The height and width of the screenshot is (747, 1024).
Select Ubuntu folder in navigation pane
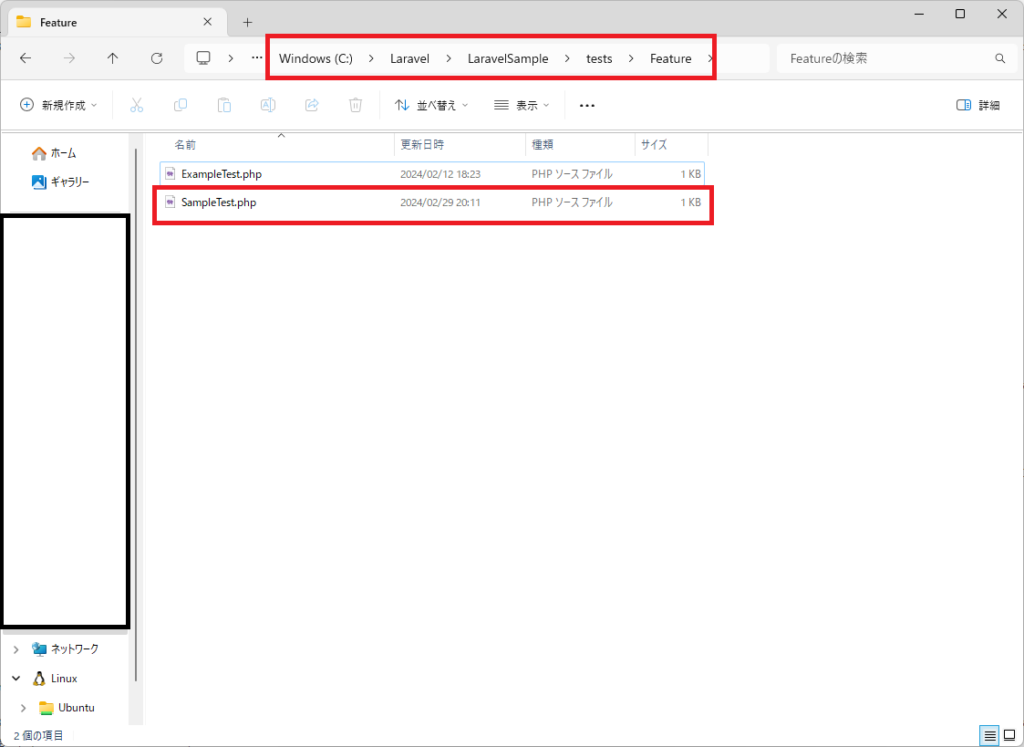(67, 708)
